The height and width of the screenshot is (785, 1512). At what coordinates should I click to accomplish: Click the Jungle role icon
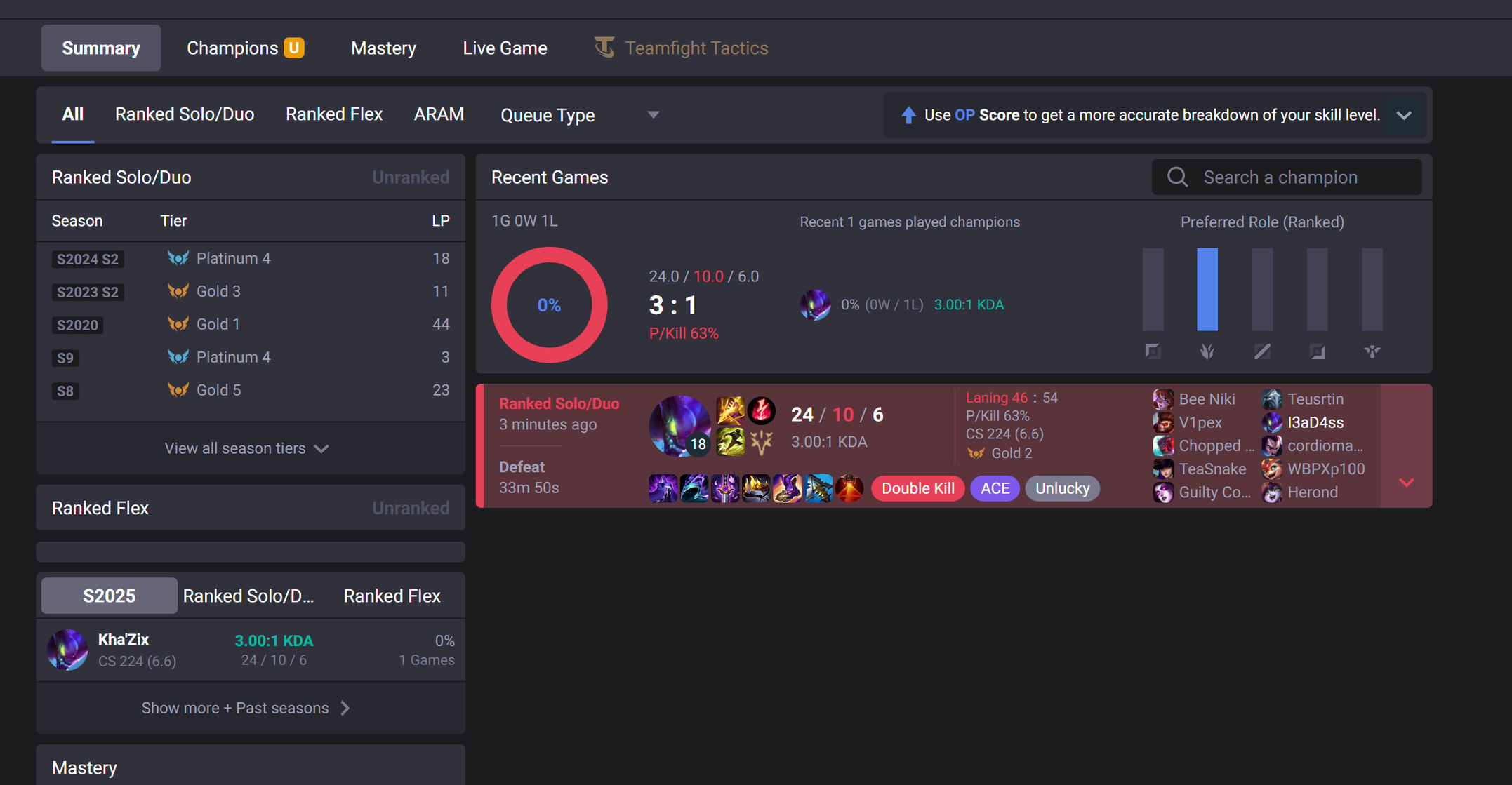click(x=1207, y=351)
